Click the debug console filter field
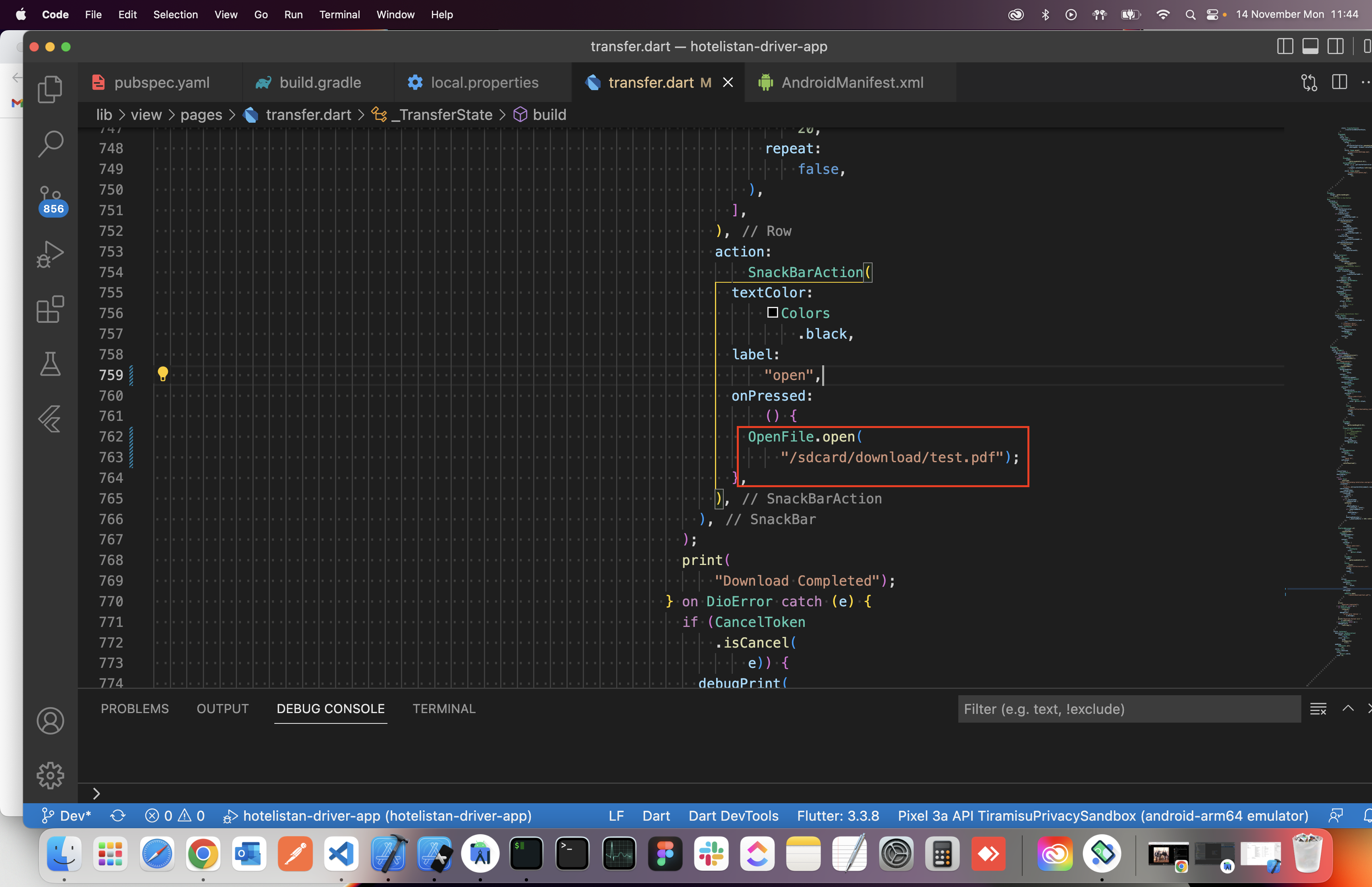 point(1129,709)
